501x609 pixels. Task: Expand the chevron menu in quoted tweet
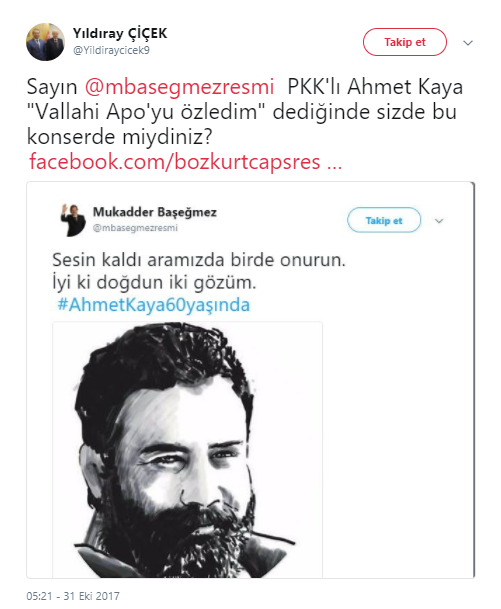click(439, 221)
